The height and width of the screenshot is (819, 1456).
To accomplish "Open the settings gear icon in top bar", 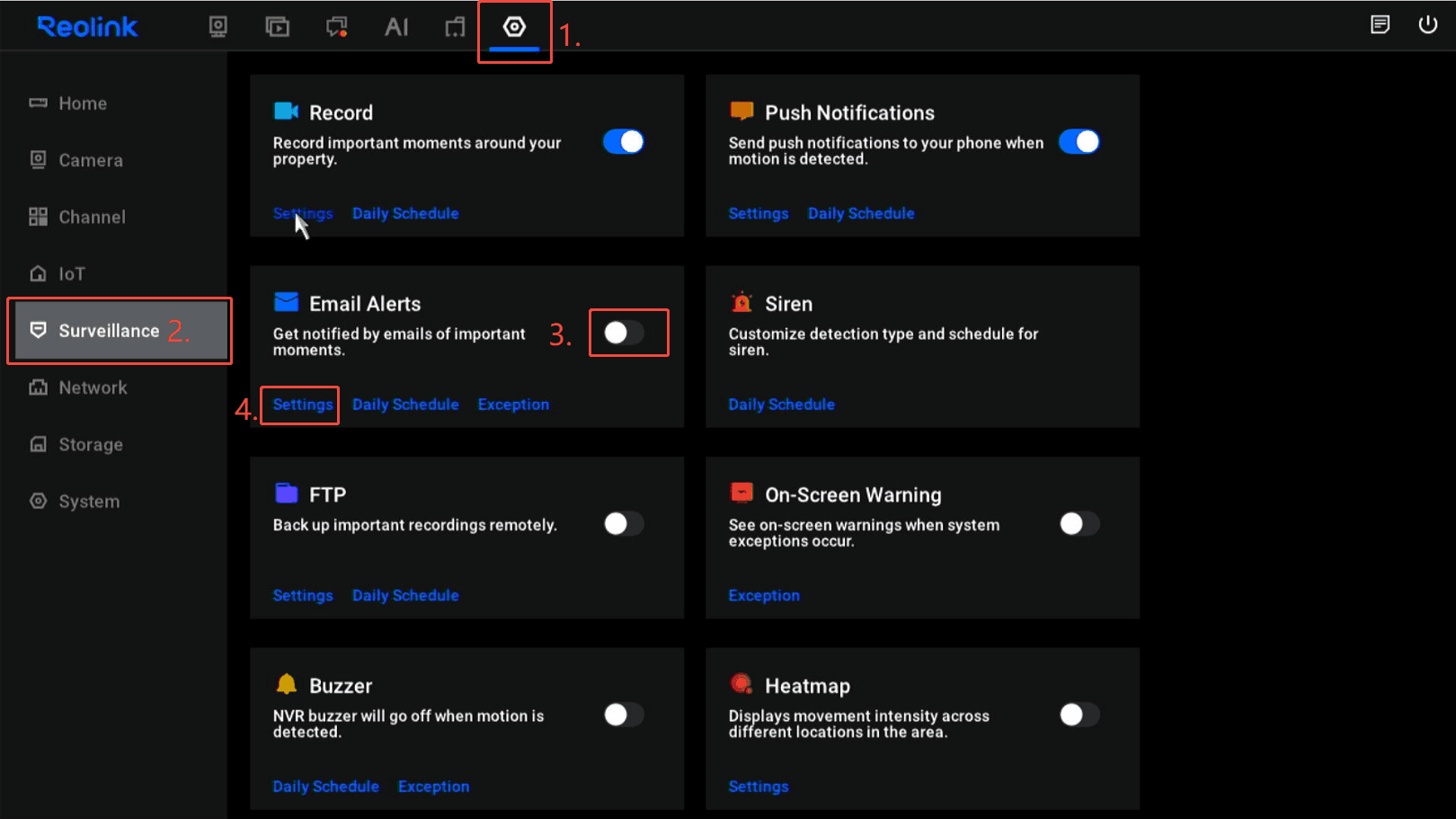I will pyautogui.click(x=514, y=27).
